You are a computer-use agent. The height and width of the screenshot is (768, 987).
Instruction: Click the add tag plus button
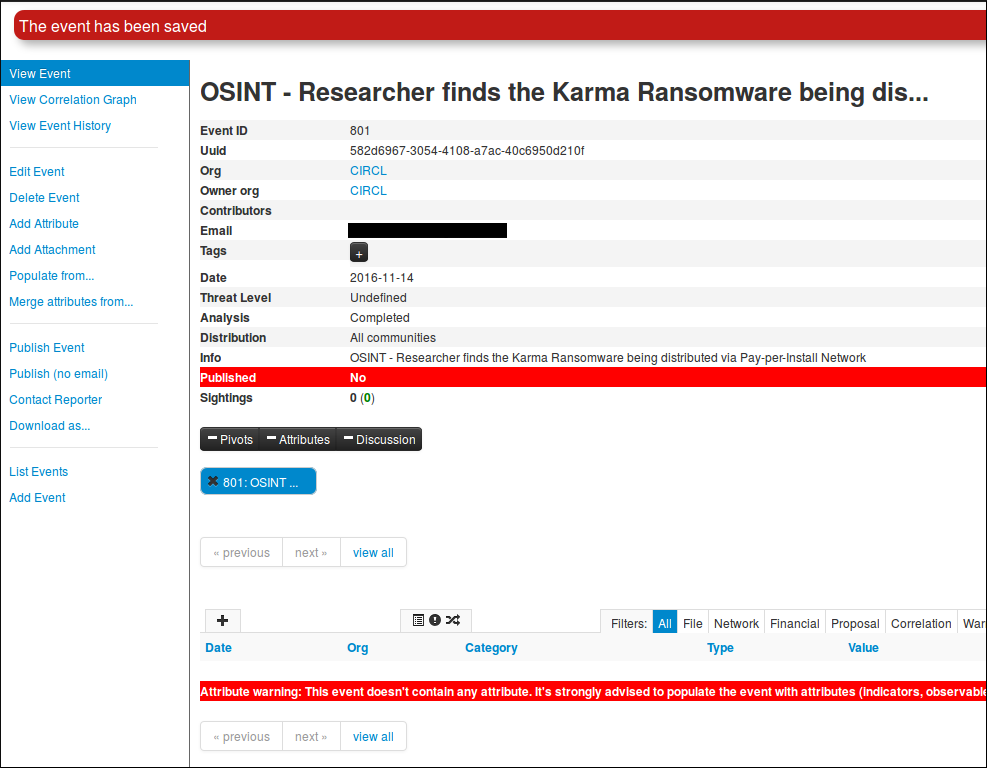(x=359, y=252)
